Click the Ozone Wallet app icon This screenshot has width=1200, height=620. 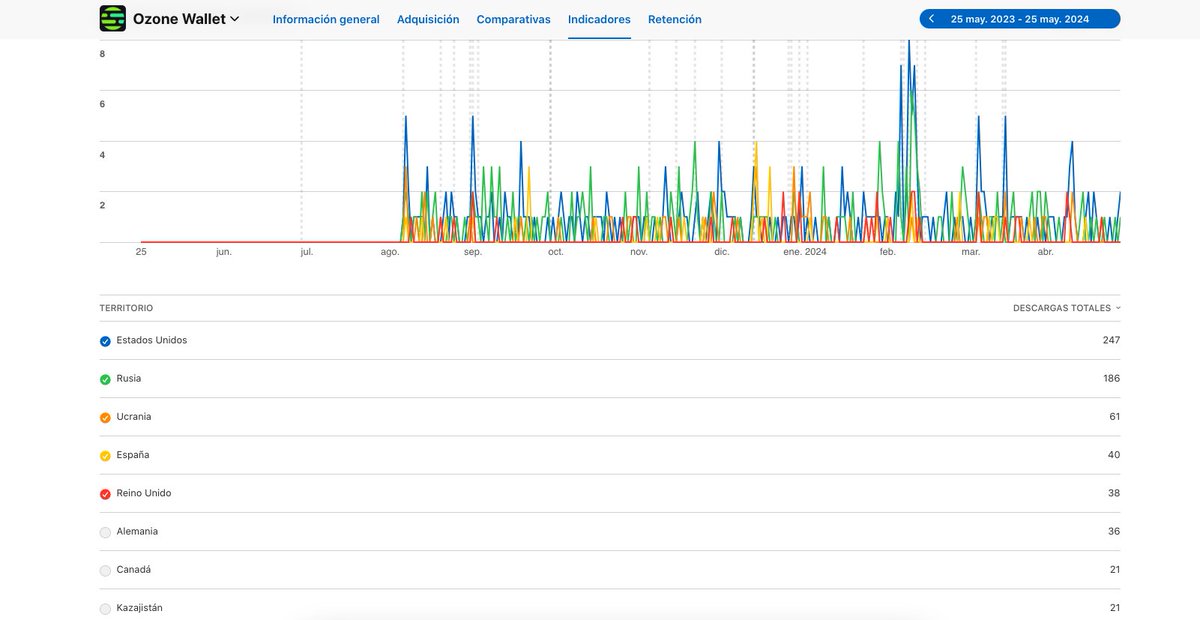click(113, 18)
